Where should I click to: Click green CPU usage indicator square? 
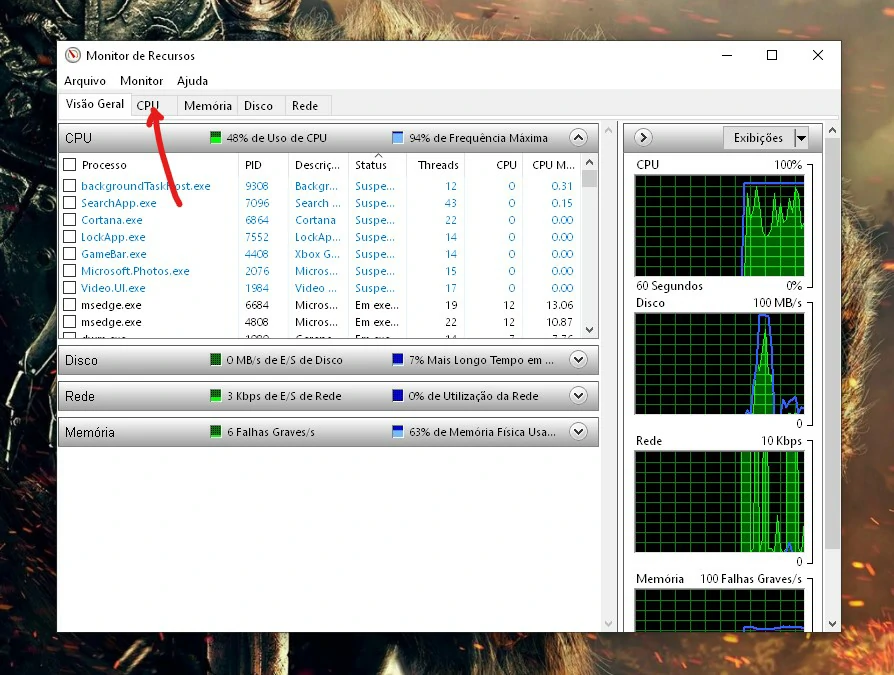tap(216, 138)
